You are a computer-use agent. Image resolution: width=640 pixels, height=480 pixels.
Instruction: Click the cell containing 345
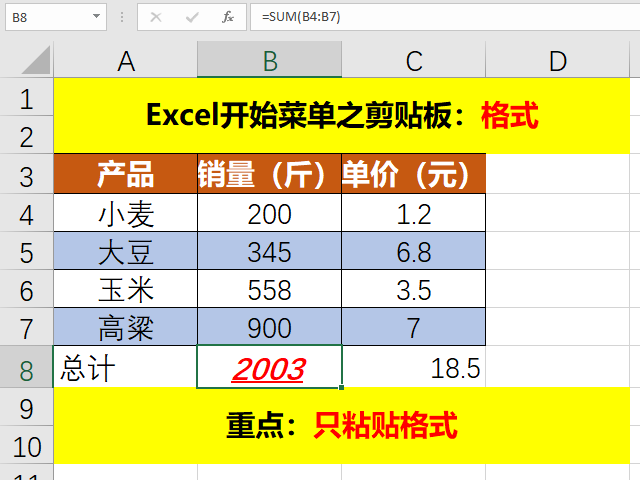pos(269,251)
